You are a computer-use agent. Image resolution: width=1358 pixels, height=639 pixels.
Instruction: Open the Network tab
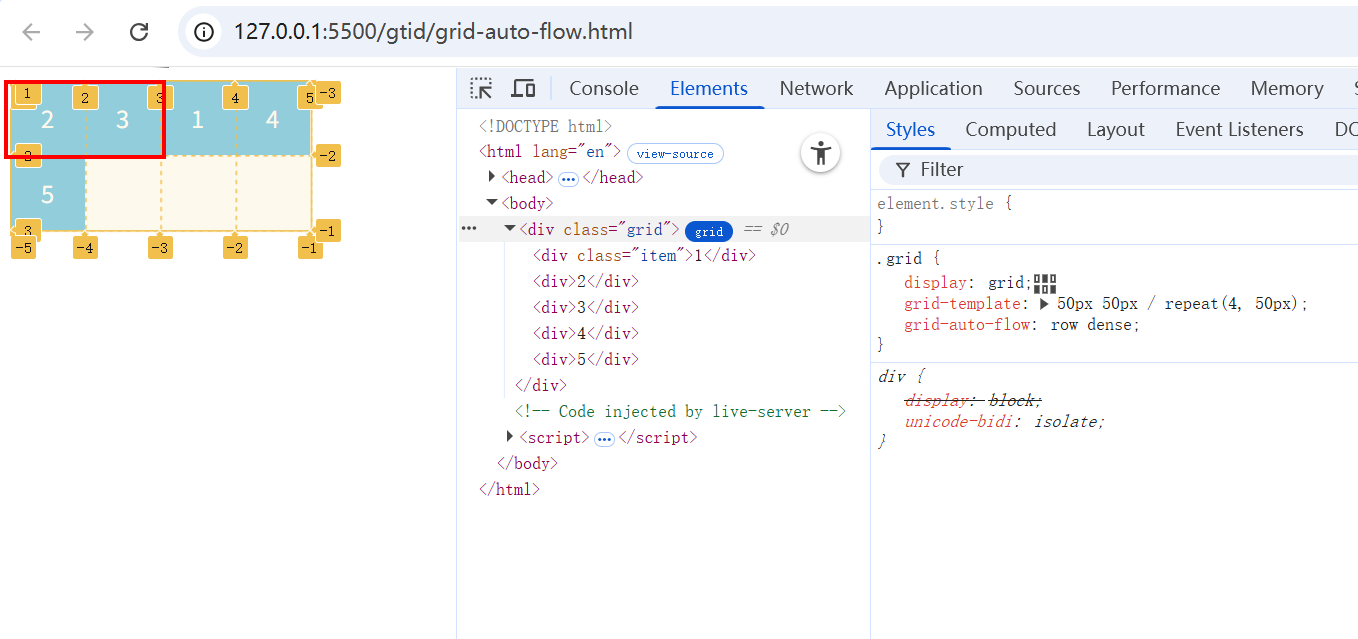[817, 88]
